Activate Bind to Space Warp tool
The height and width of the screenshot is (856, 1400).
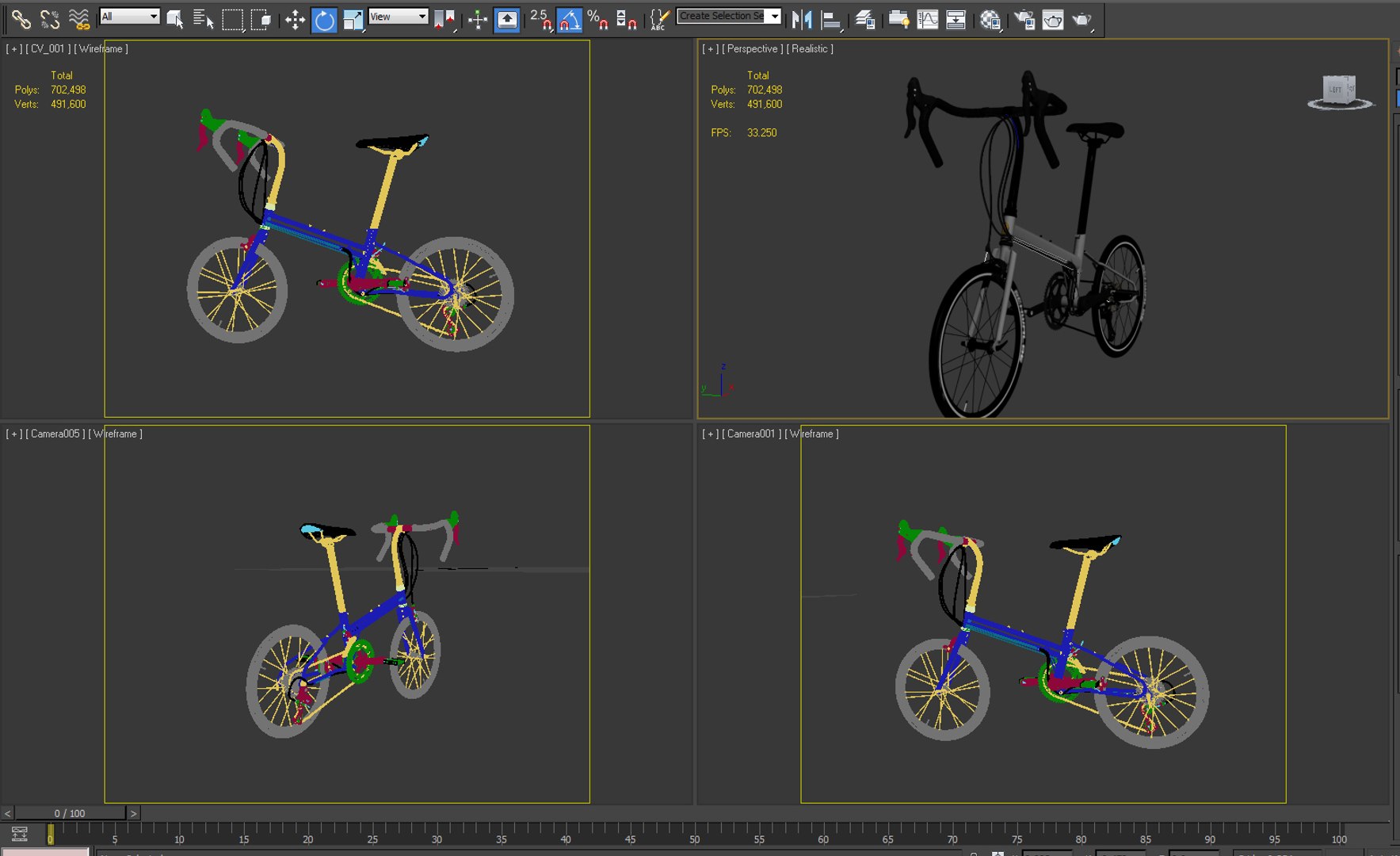coord(78,19)
